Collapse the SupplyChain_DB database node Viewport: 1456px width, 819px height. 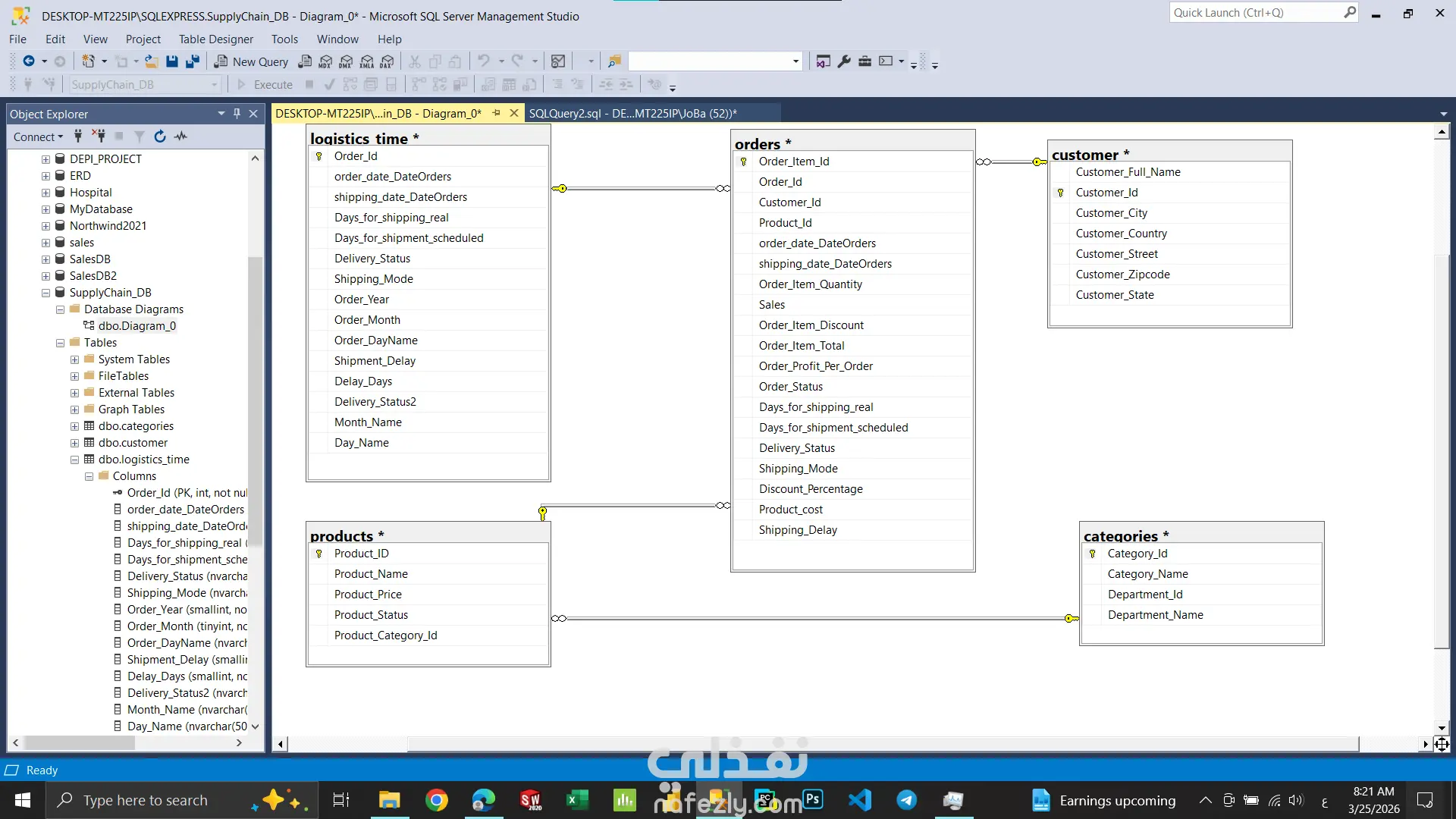pos(45,293)
